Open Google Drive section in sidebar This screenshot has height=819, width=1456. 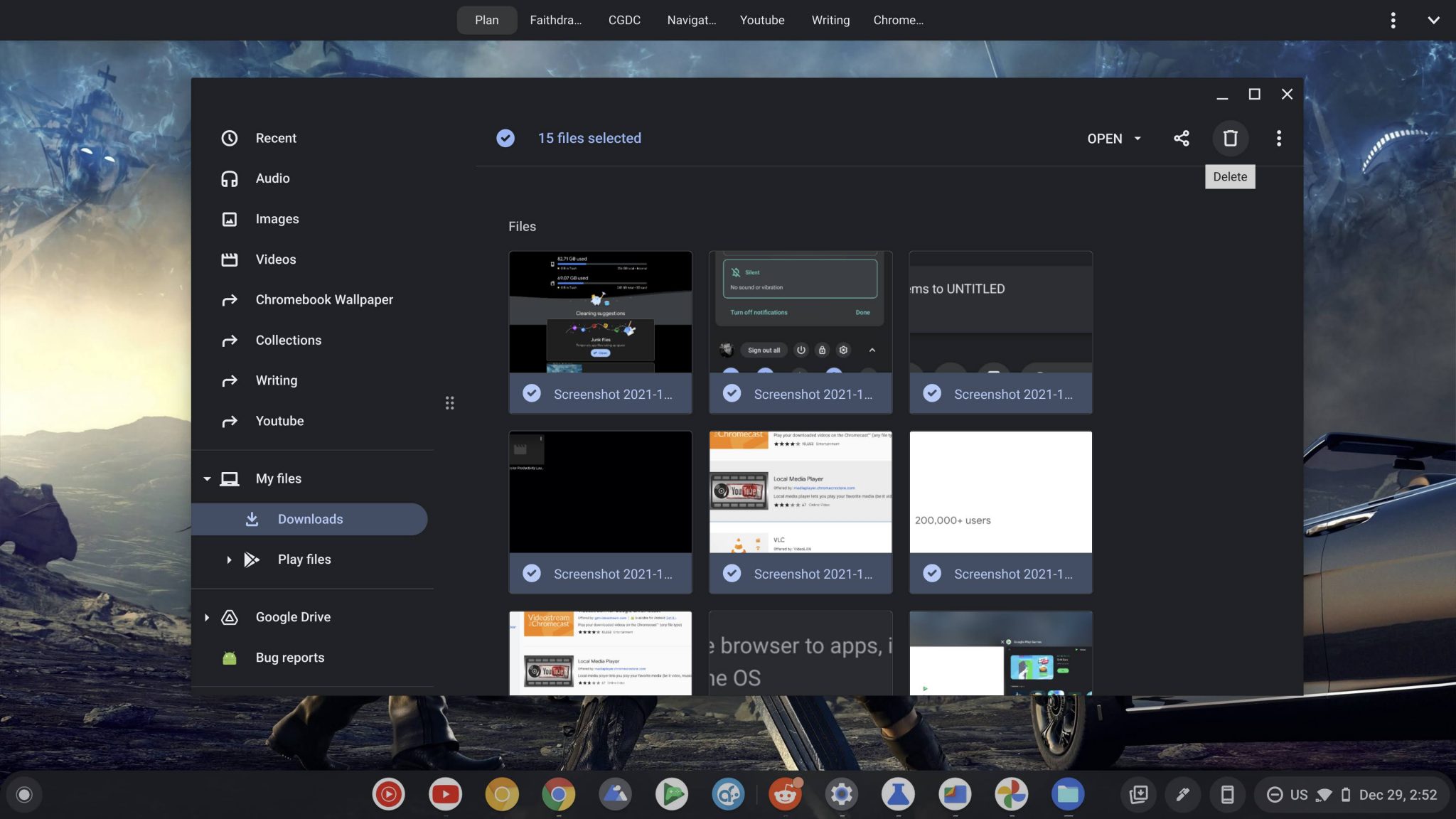(x=292, y=616)
